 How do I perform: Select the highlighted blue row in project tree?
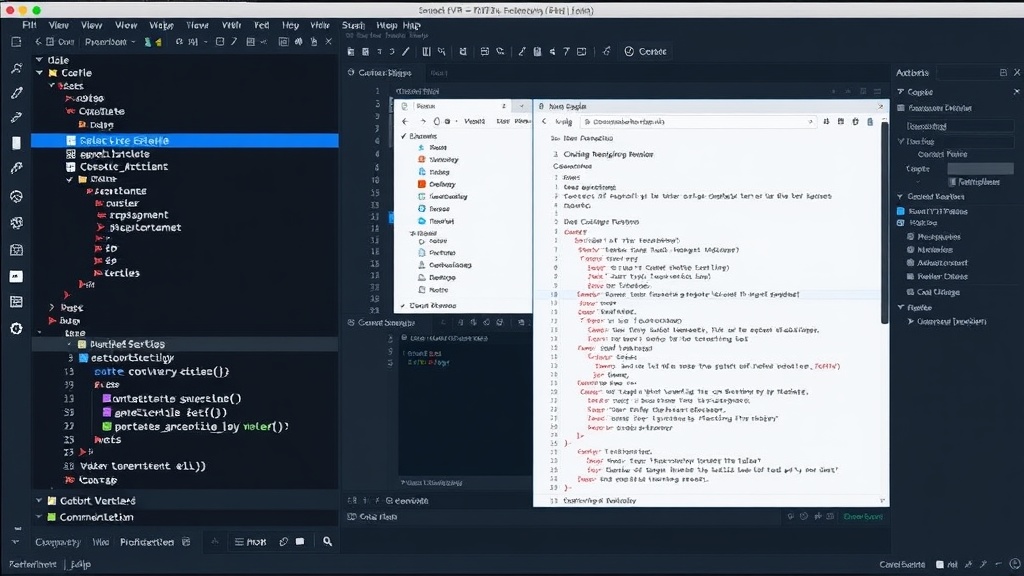click(185, 140)
